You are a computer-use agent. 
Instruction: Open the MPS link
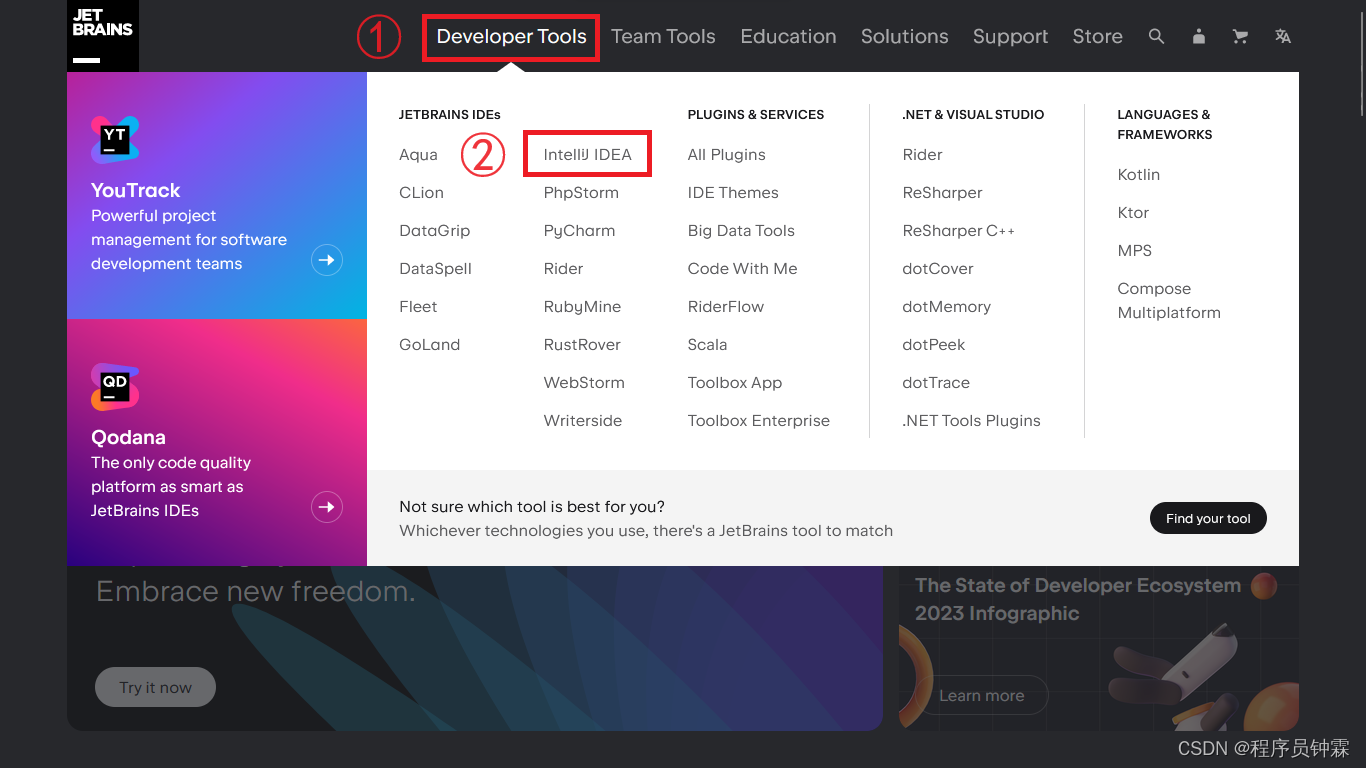(x=1135, y=251)
